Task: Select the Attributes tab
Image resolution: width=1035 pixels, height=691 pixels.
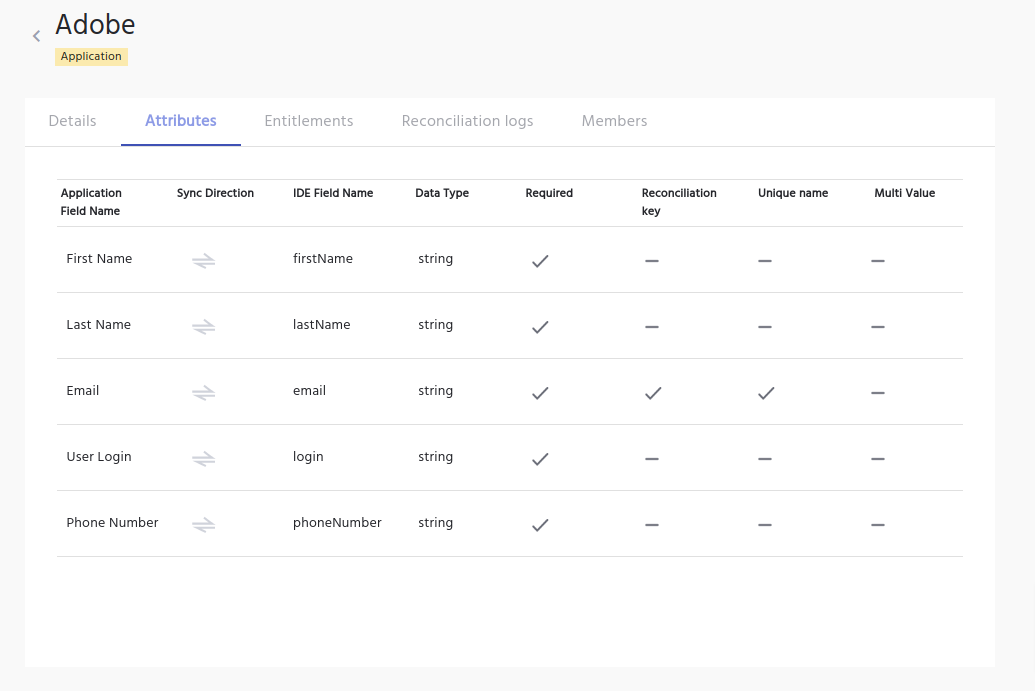Action: coord(181,121)
